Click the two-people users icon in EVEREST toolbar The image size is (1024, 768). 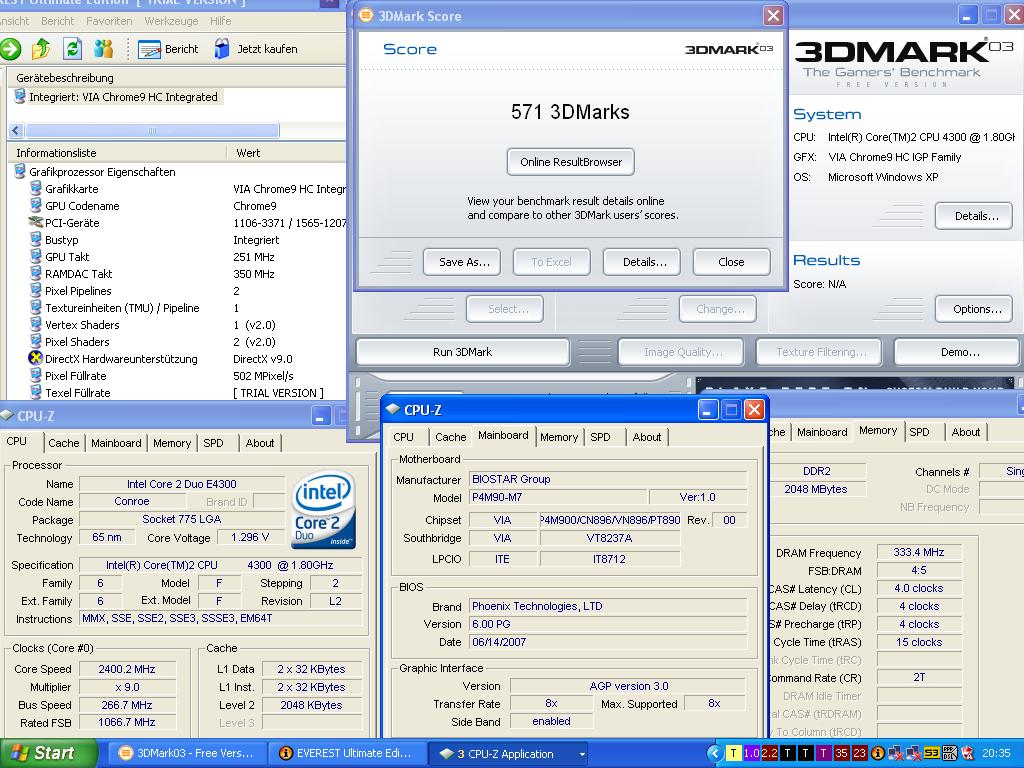click(103, 49)
